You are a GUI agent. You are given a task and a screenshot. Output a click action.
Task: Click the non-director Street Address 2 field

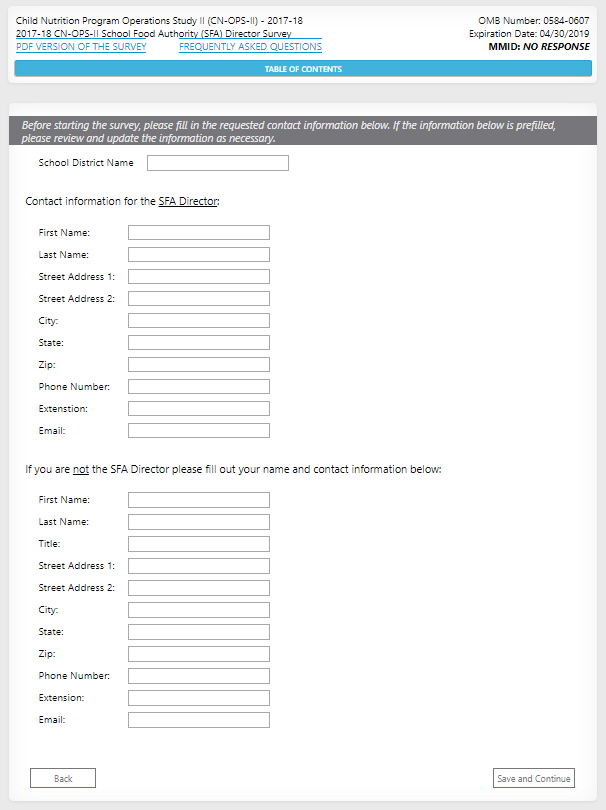click(199, 588)
